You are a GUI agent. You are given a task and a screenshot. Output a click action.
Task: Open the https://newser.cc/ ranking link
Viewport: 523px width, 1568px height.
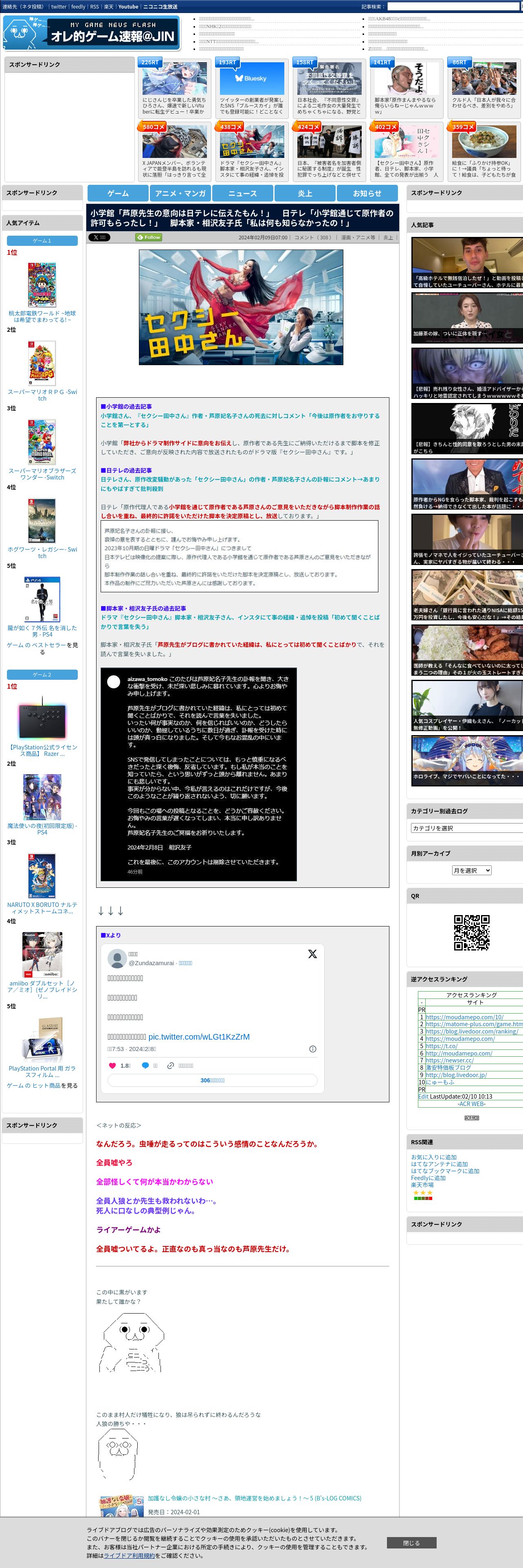coord(449,1060)
